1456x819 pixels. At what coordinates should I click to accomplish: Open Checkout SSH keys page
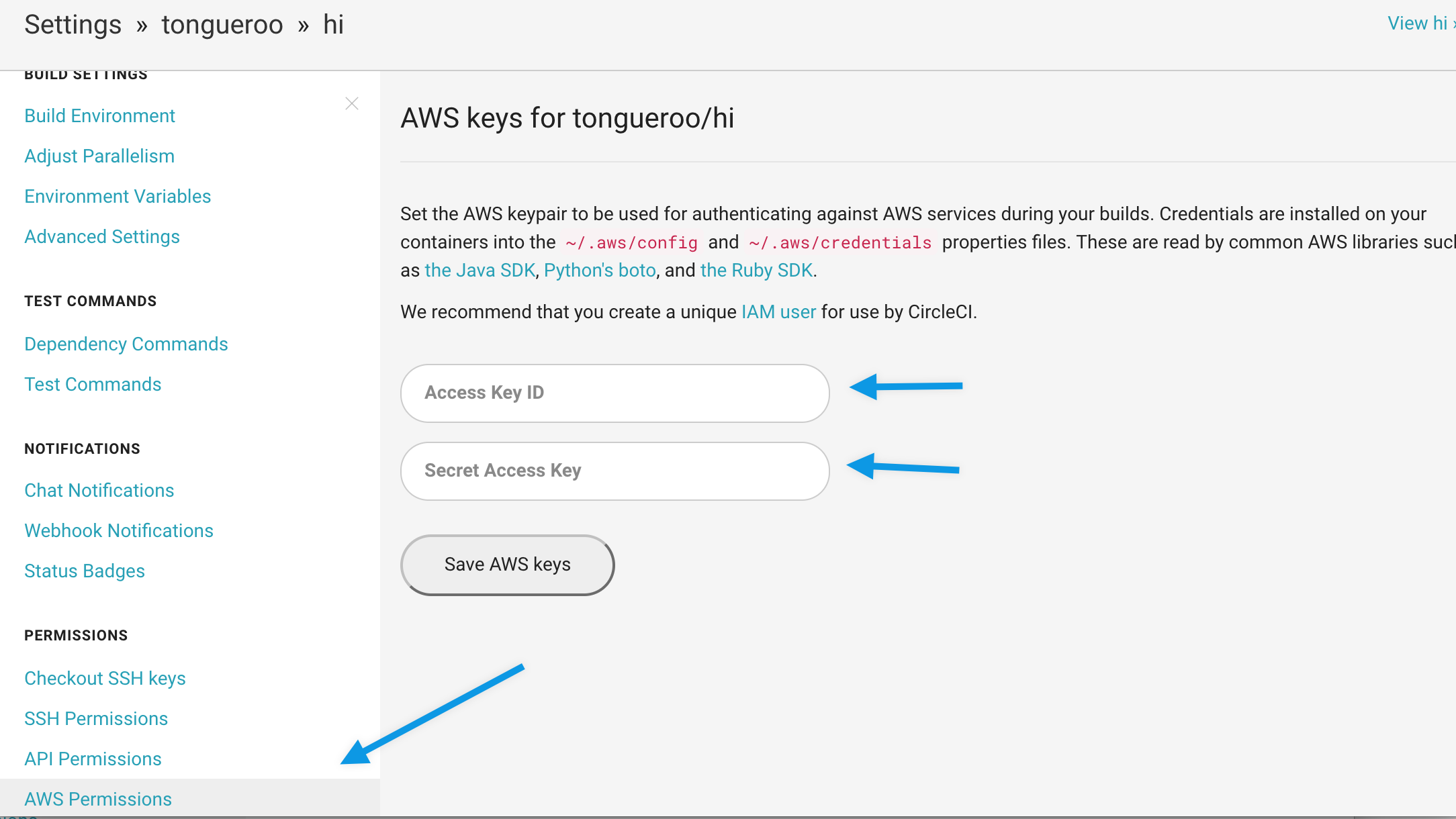tap(105, 678)
